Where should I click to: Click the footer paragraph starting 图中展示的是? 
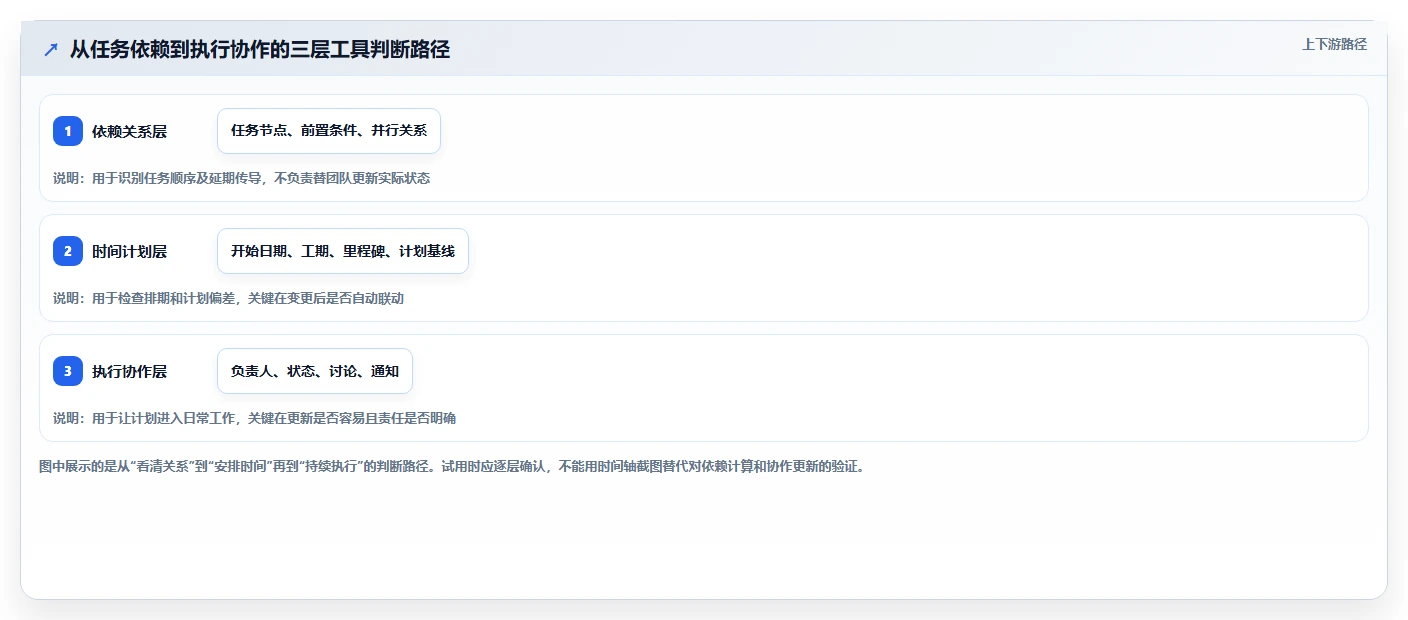tap(451, 466)
